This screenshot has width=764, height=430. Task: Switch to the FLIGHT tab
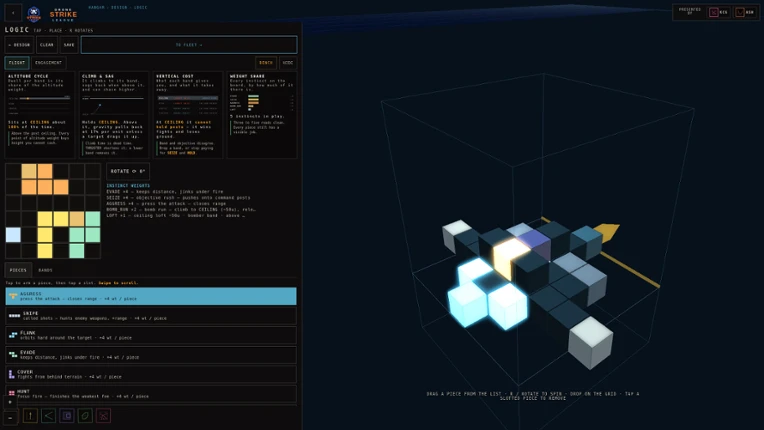[x=17, y=63]
